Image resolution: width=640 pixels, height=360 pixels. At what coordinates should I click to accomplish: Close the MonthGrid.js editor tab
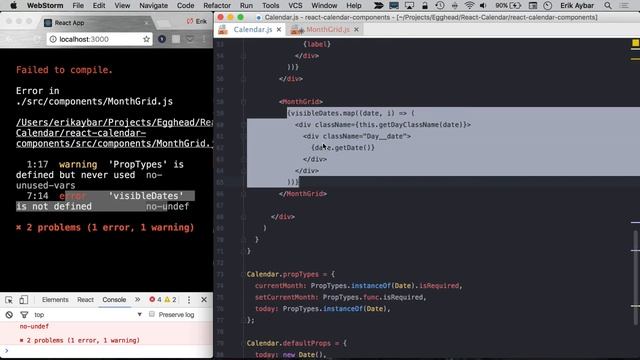[356, 29]
